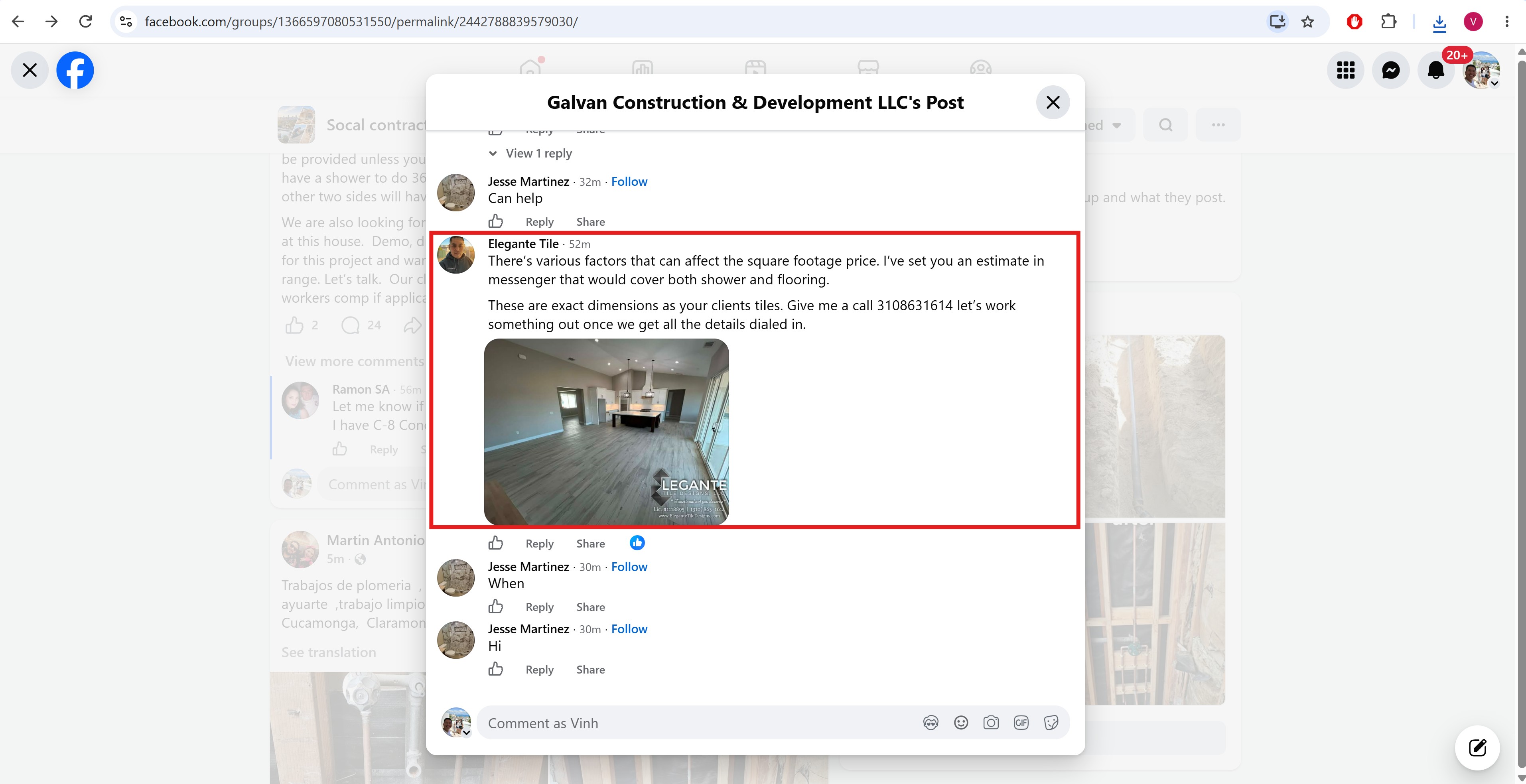This screenshot has height=784, width=1526.
Task: Reply to the Elegante Tile comment
Action: [540, 544]
